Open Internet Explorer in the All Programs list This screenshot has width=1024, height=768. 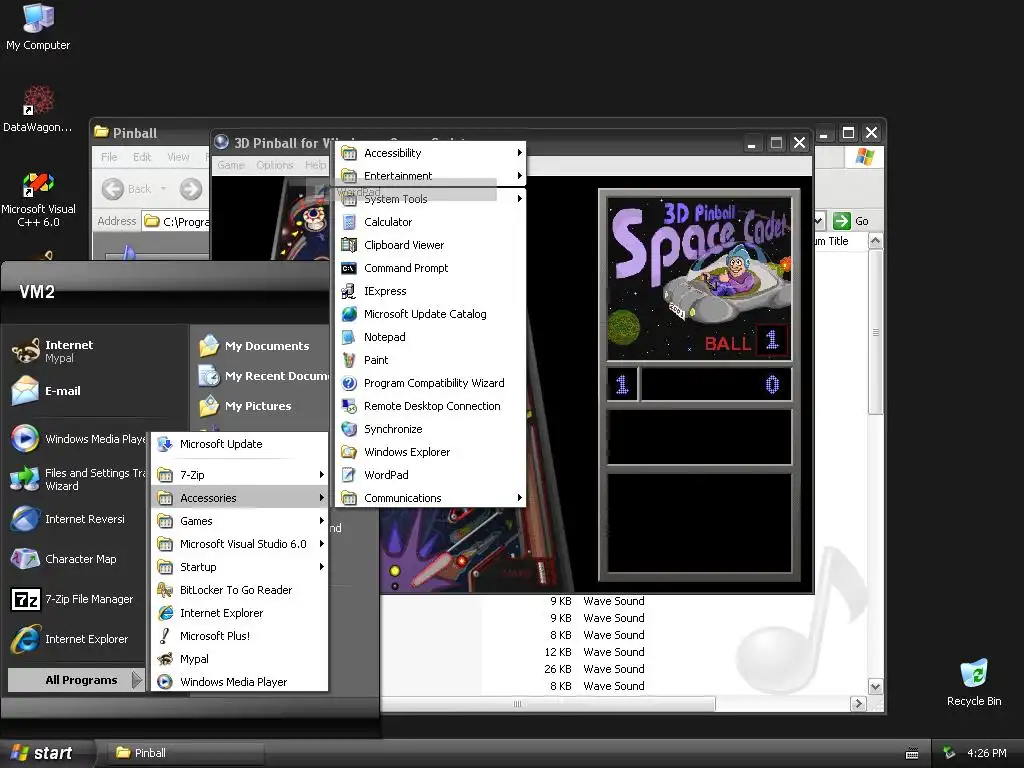point(240,613)
